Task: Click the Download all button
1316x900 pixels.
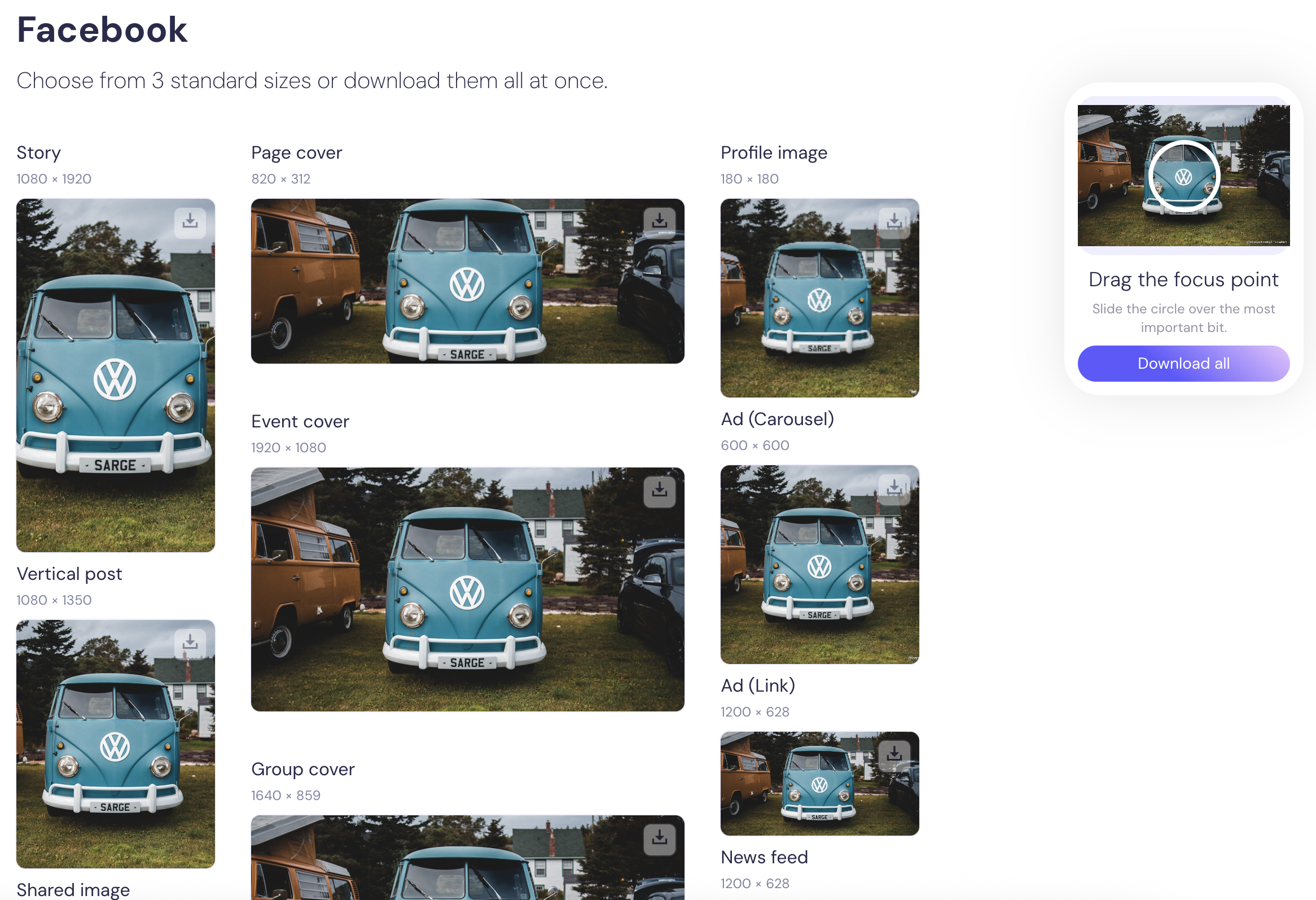Action: tap(1183, 363)
